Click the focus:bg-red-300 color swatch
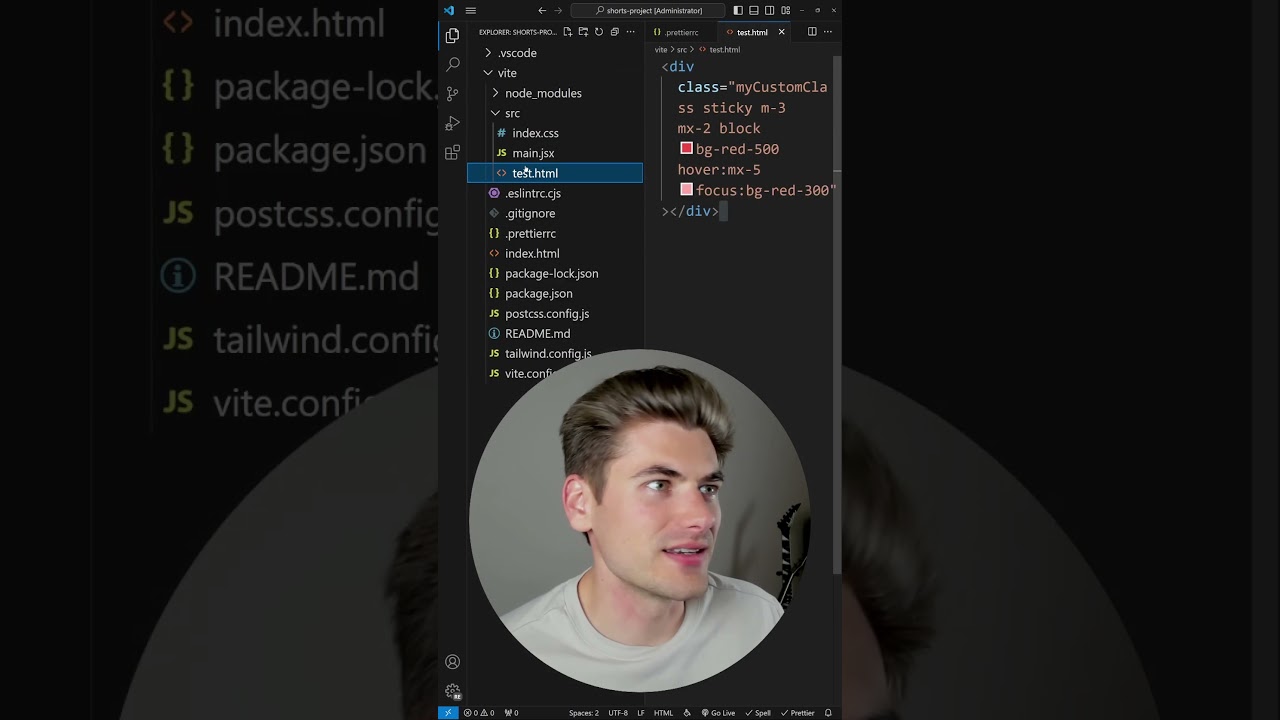1280x720 pixels. 686,189
